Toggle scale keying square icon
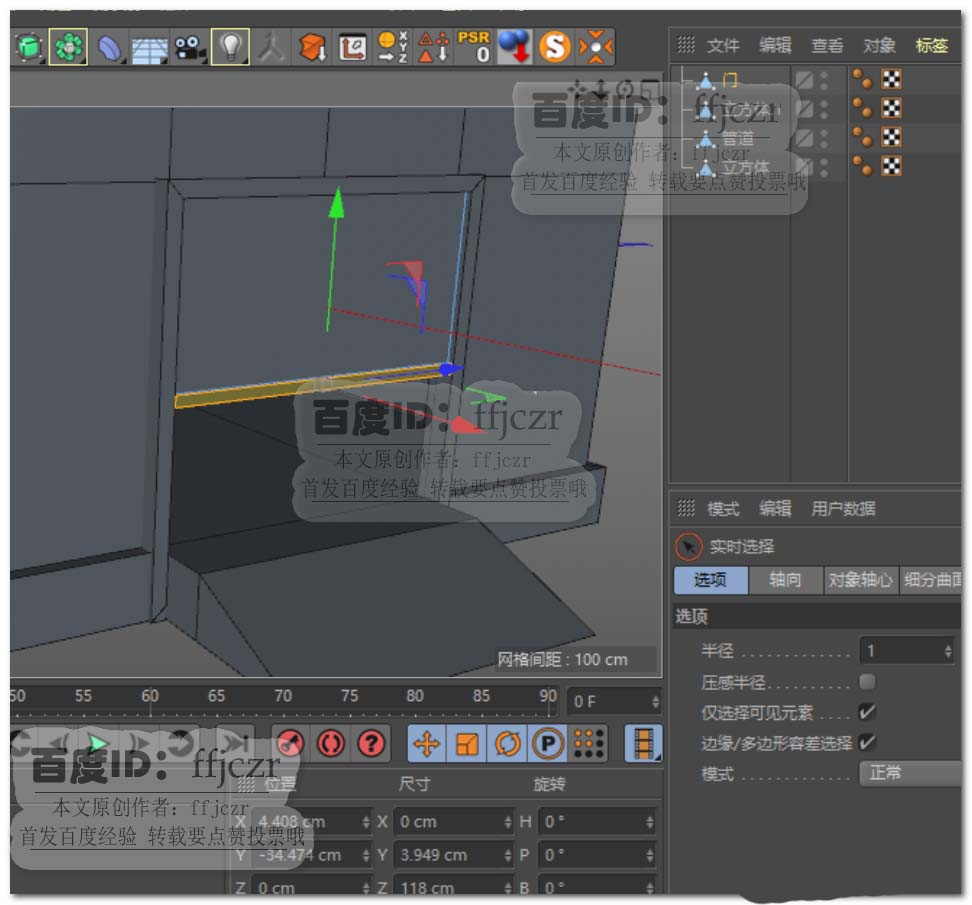 click(467, 743)
